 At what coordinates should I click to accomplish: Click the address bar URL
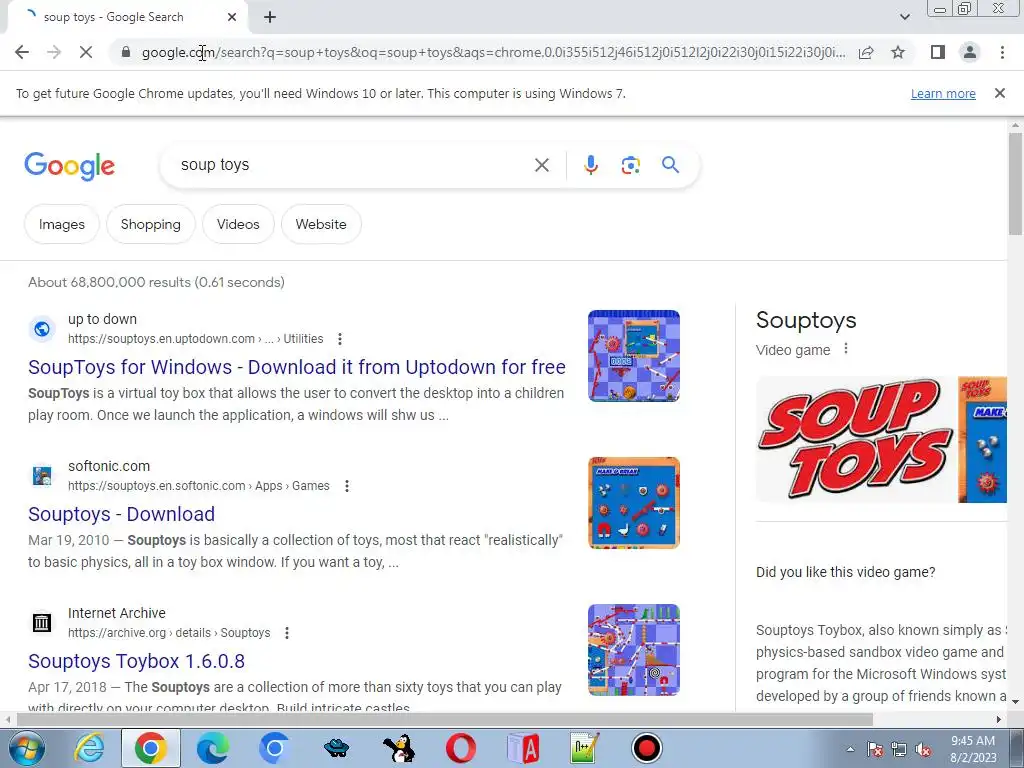point(493,52)
